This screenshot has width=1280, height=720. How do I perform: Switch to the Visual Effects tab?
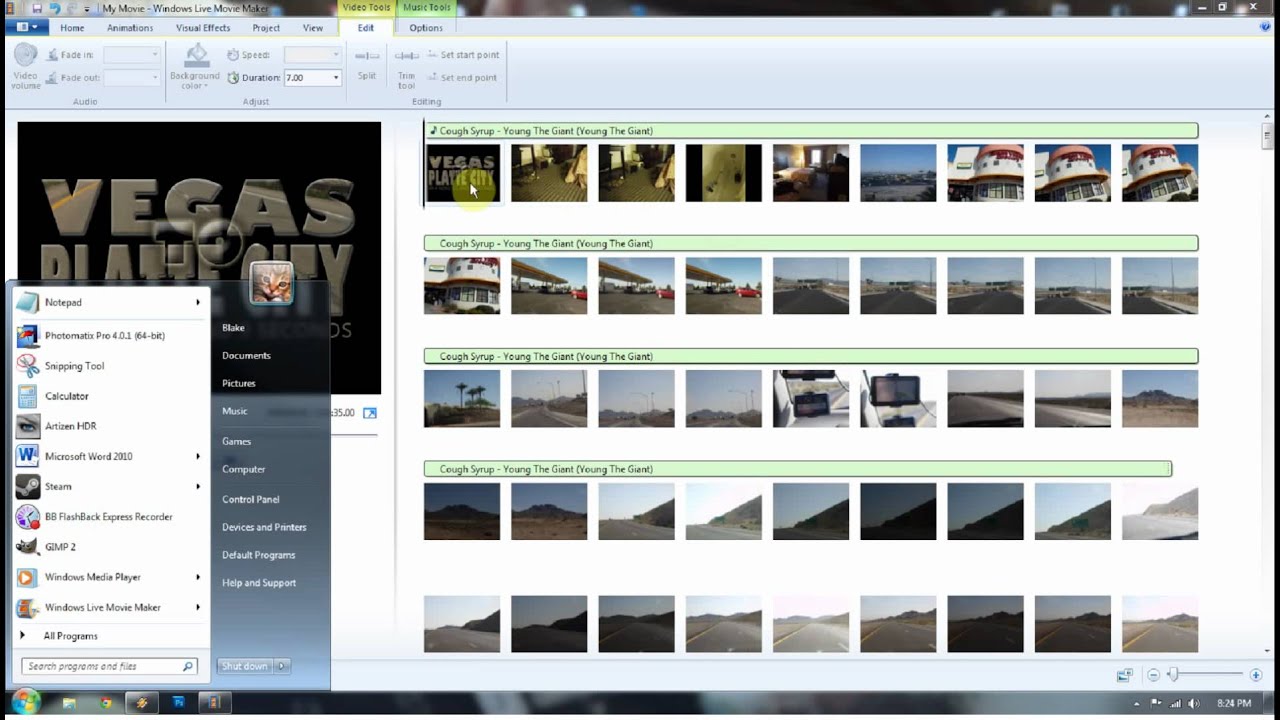[203, 28]
